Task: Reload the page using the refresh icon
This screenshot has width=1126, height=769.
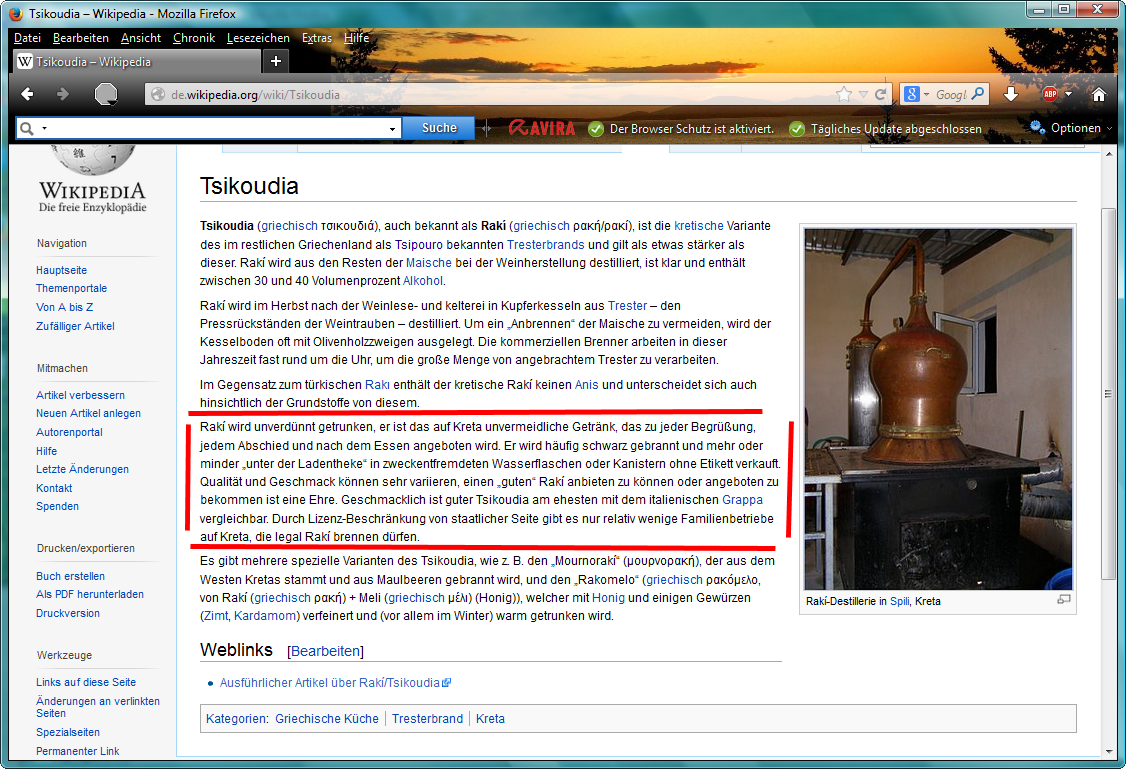Action: (x=881, y=94)
